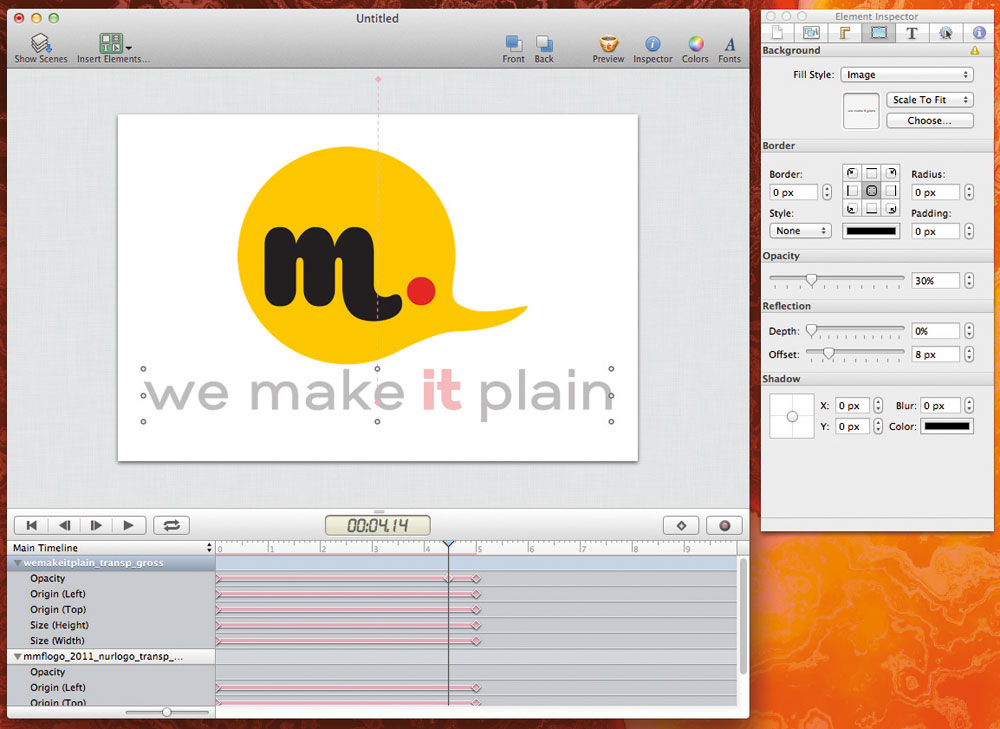Step one frame forward
Image resolution: width=1000 pixels, height=729 pixels.
(x=97, y=526)
